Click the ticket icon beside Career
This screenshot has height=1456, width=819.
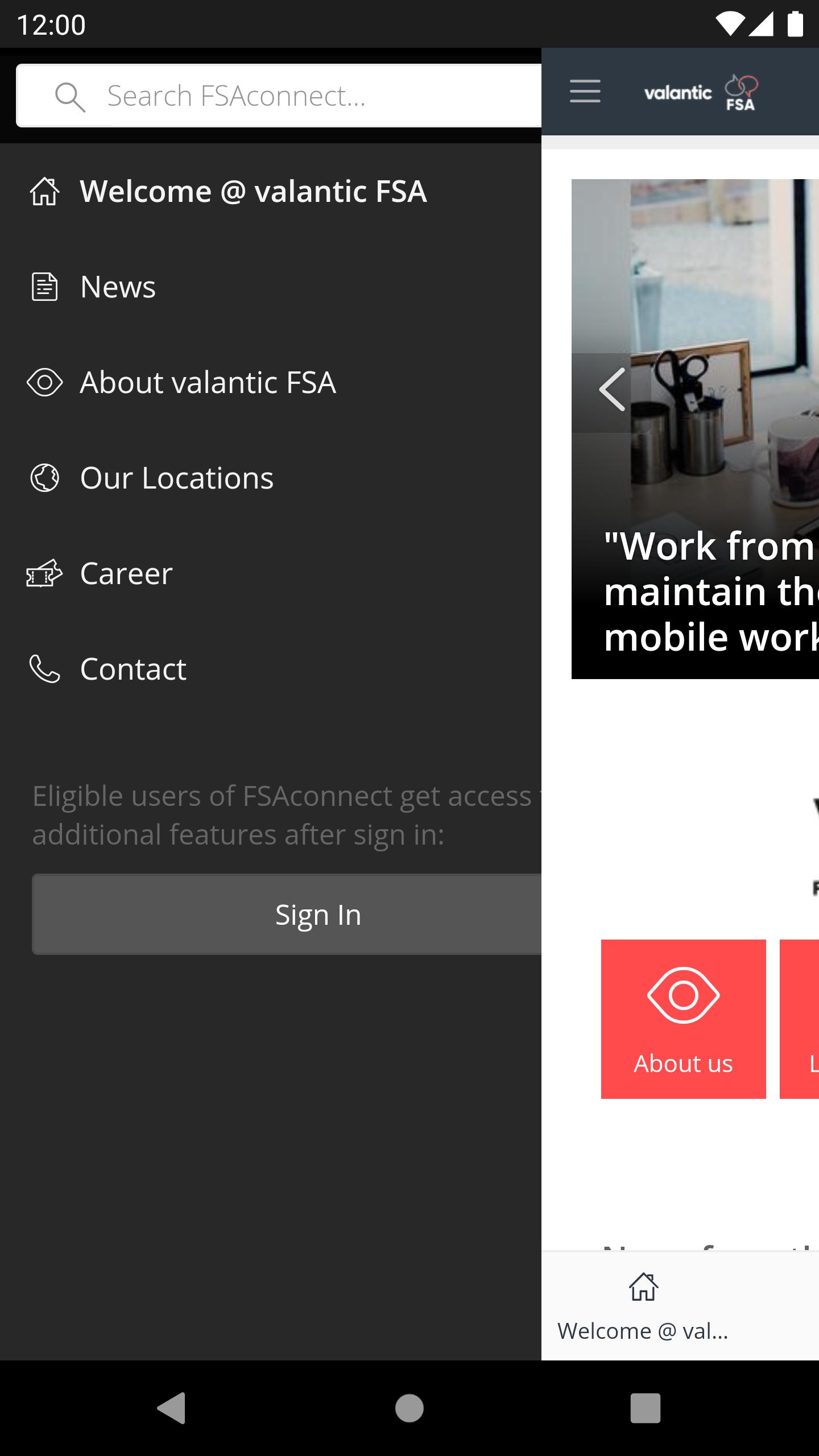point(44,573)
